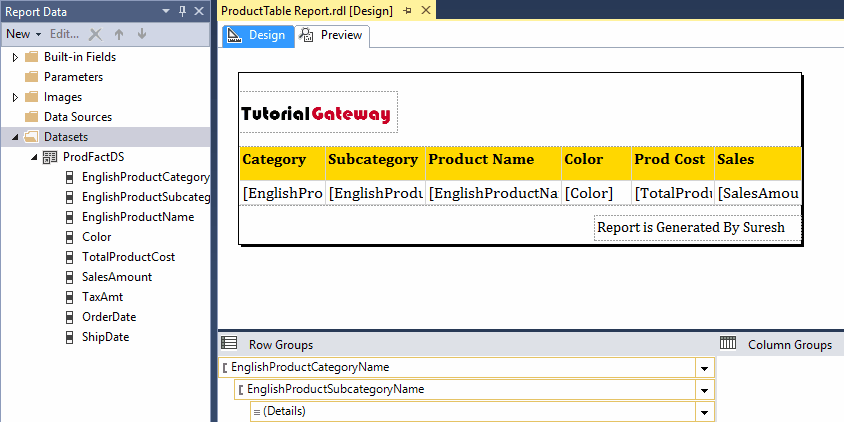Select the Color header cell

pos(596,163)
